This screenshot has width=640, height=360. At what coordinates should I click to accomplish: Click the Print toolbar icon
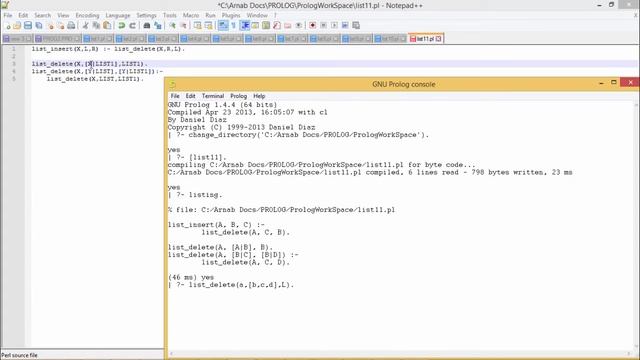click(x=71, y=25)
